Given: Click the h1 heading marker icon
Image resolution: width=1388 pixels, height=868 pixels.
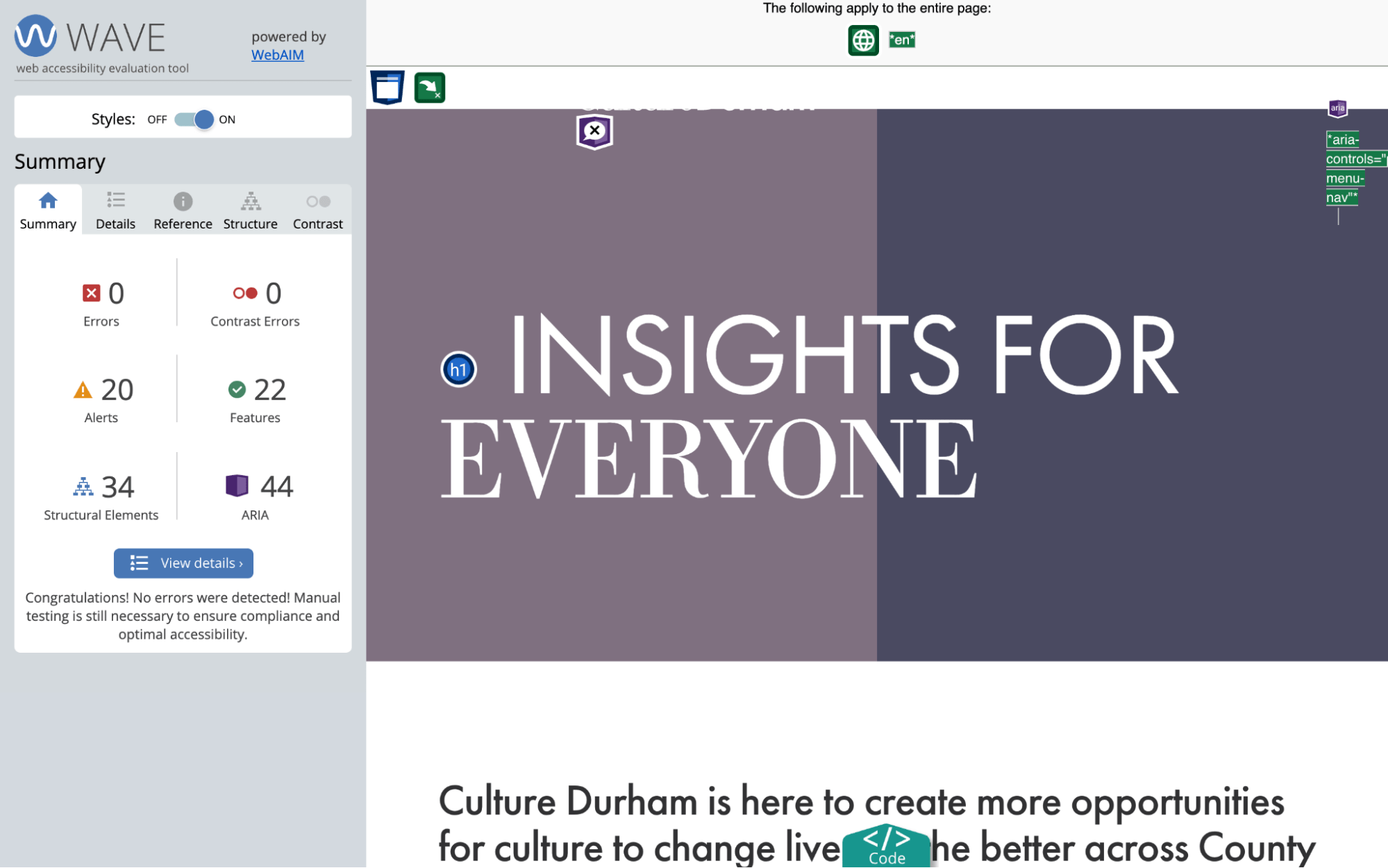Looking at the screenshot, I should [x=458, y=369].
